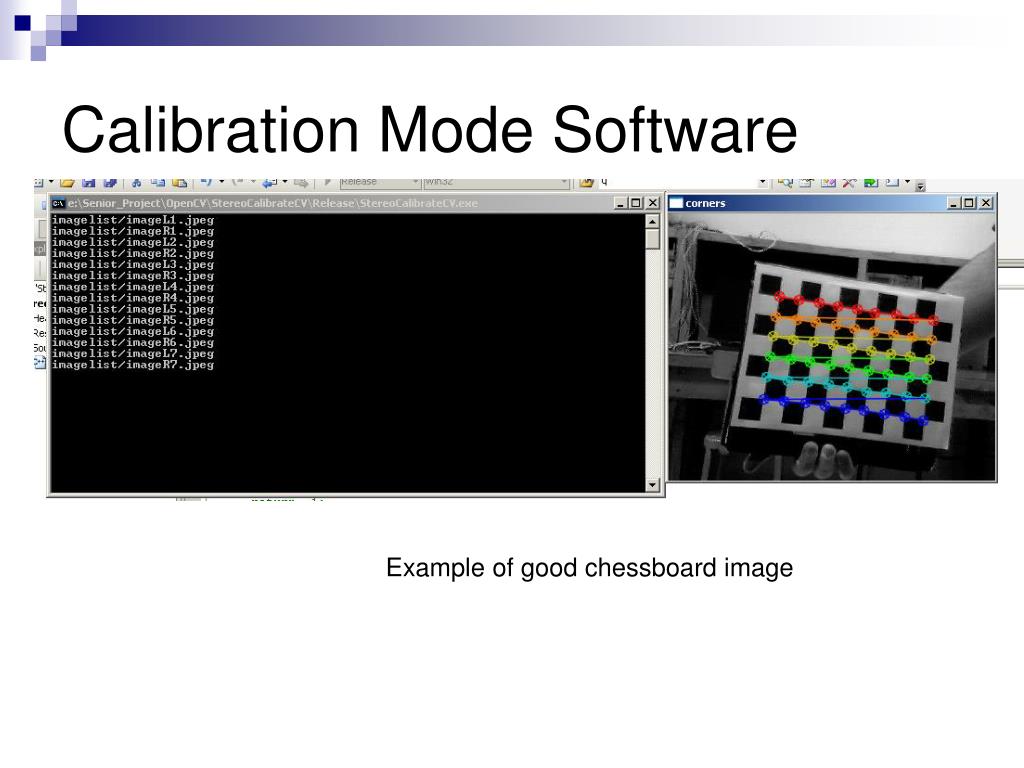Click the line imagelist/imageL1.jpeg
The image size is (1024, 768).
point(133,220)
